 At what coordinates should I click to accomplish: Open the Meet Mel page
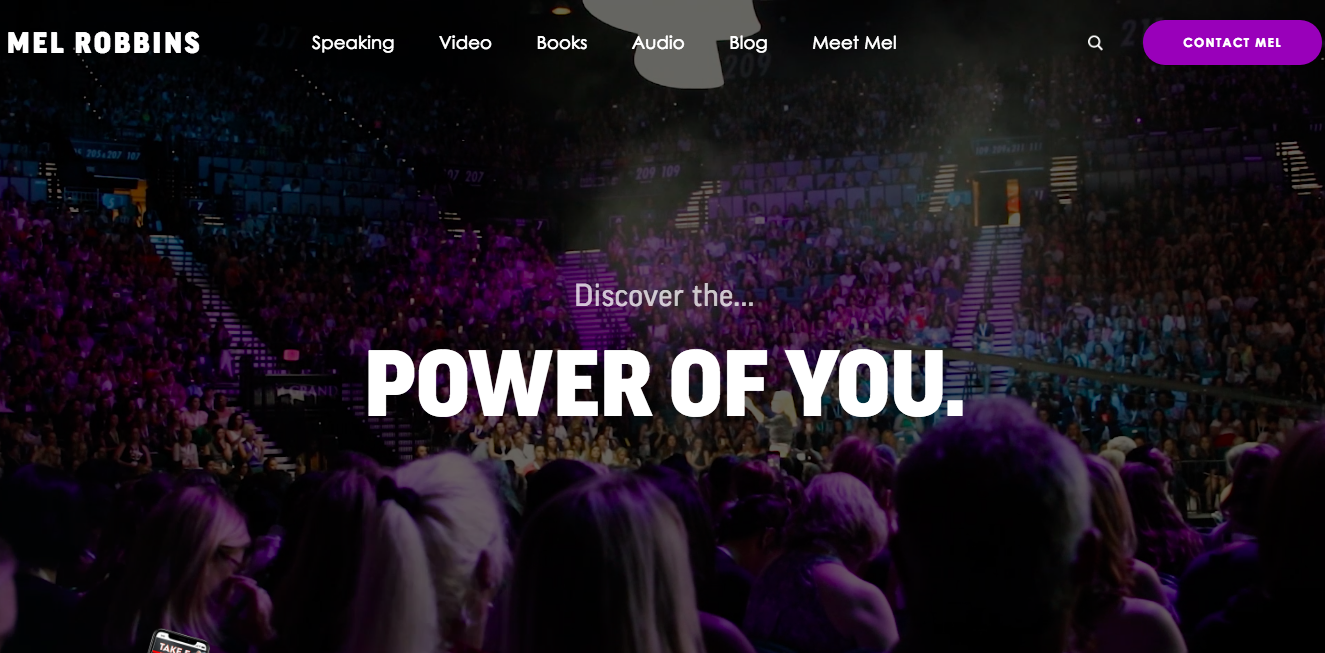(854, 43)
